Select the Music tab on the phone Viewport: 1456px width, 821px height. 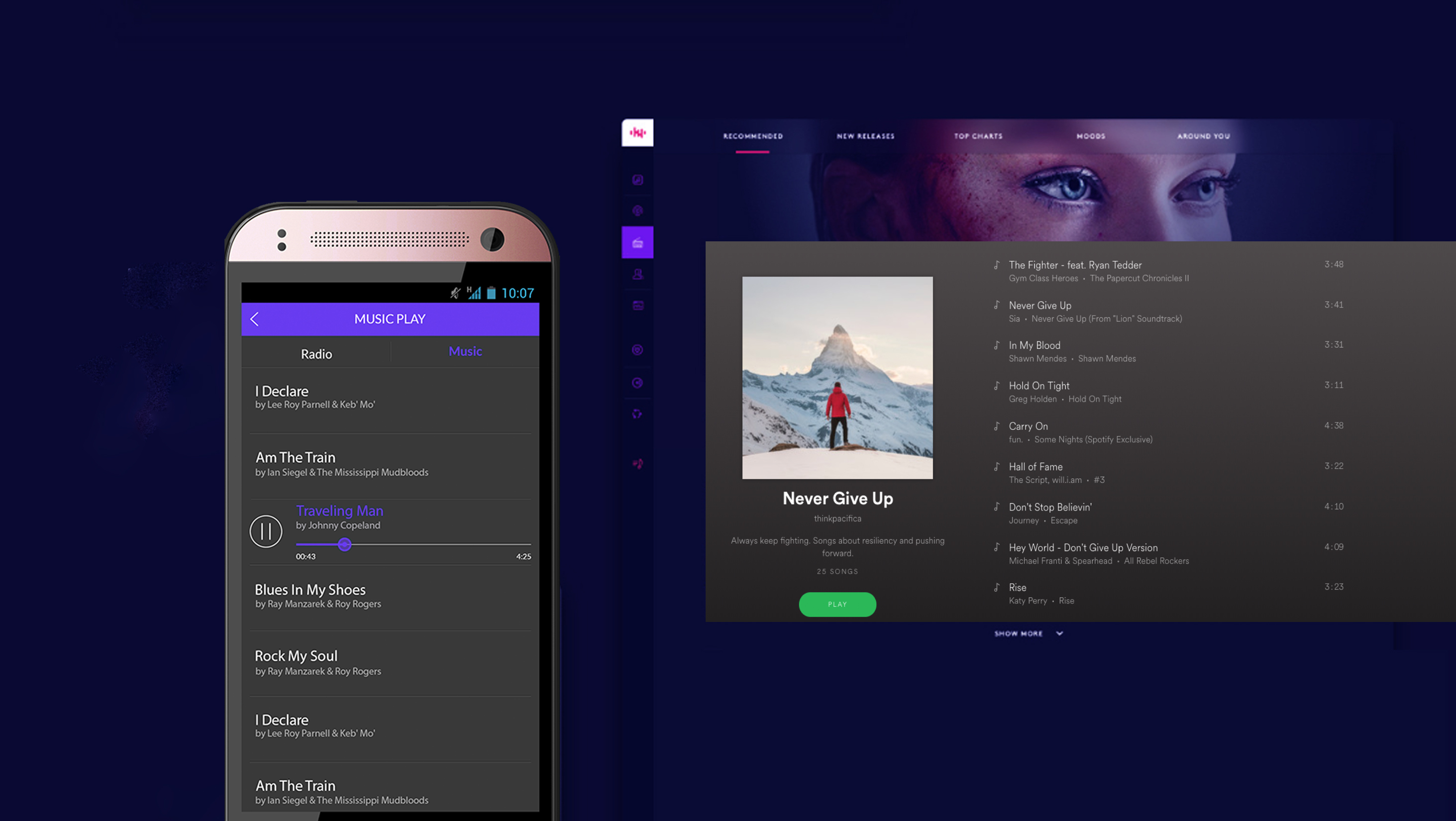click(465, 351)
